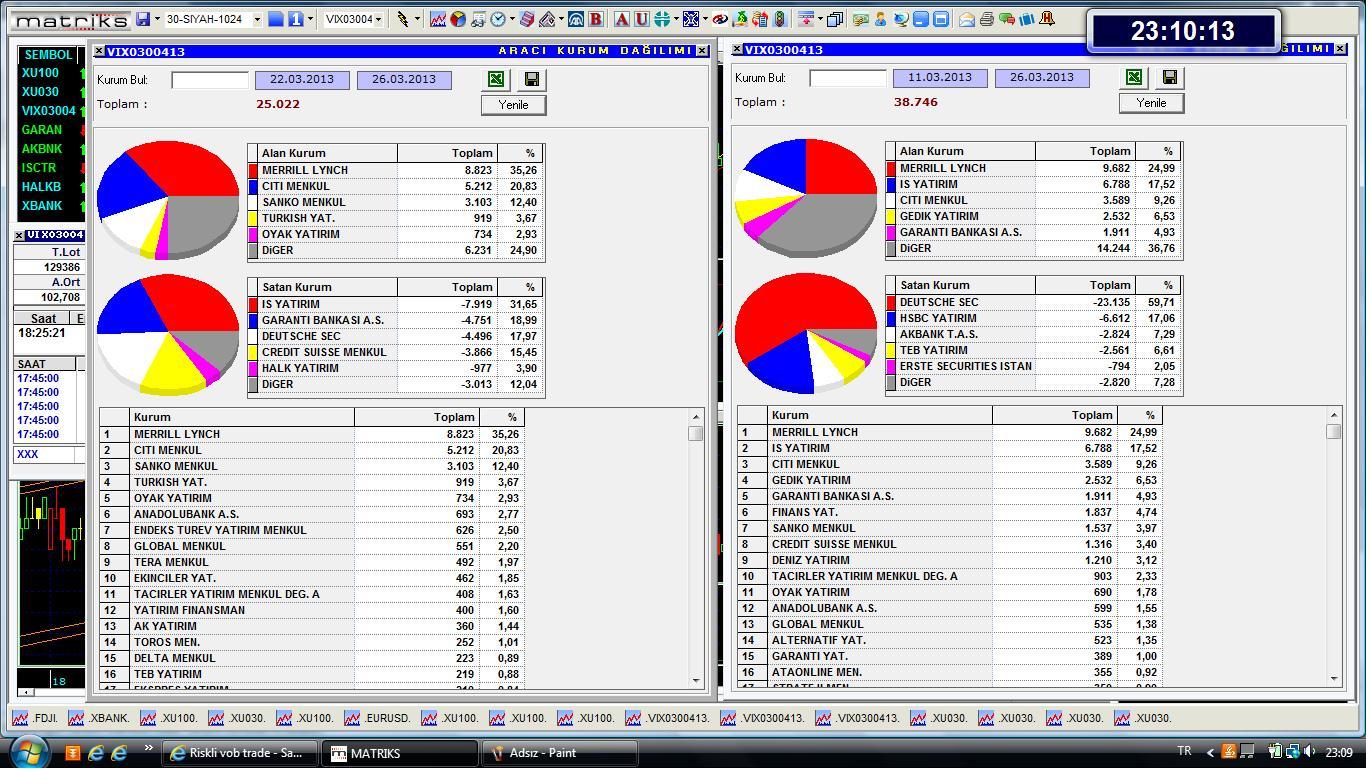Screen dimensions: 1370x770
Task: Click 26.03.2013 end date in left window
Action: [x=404, y=80]
